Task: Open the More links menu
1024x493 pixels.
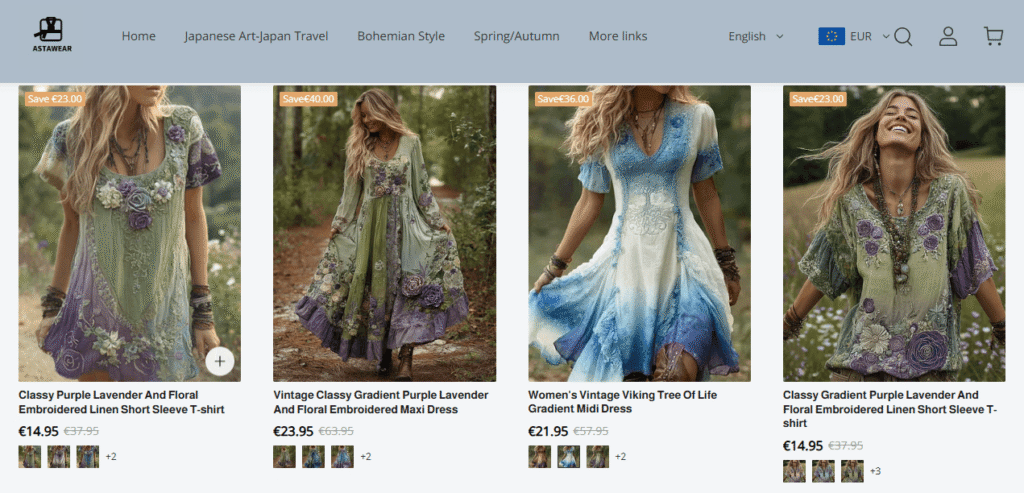Action: click(x=618, y=36)
